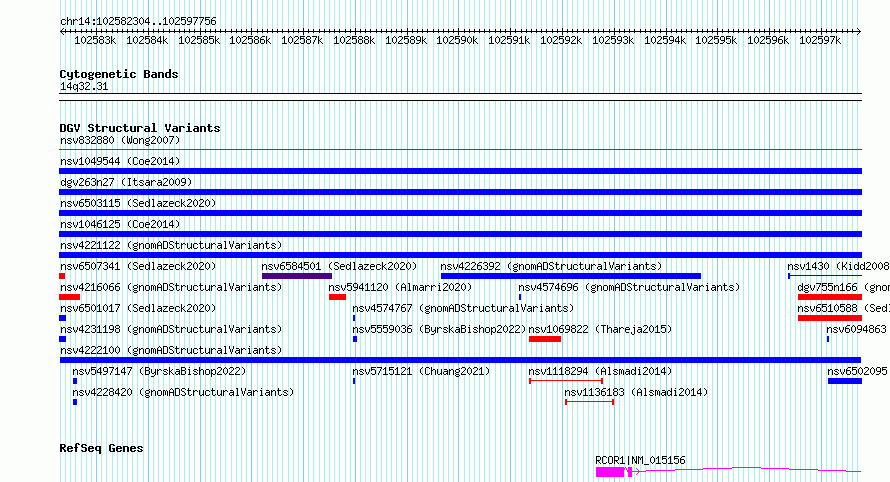The height and width of the screenshot is (482, 890).
Task: Click the DGV Structural Variants track title
Action: coord(140,128)
